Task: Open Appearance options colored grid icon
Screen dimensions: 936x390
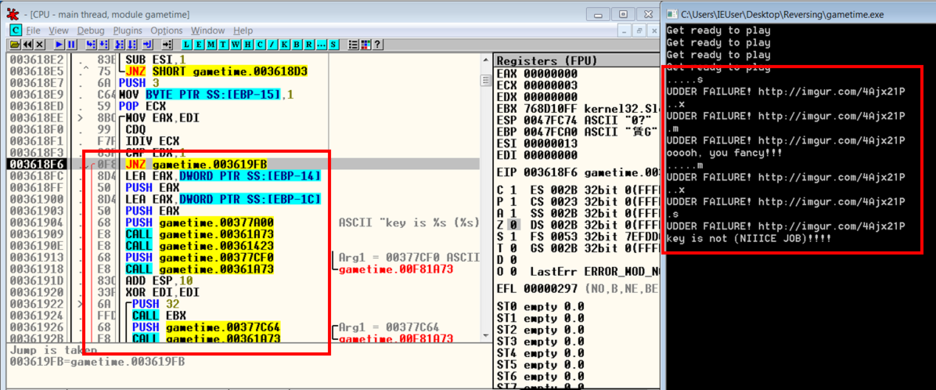Action: (365, 44)
